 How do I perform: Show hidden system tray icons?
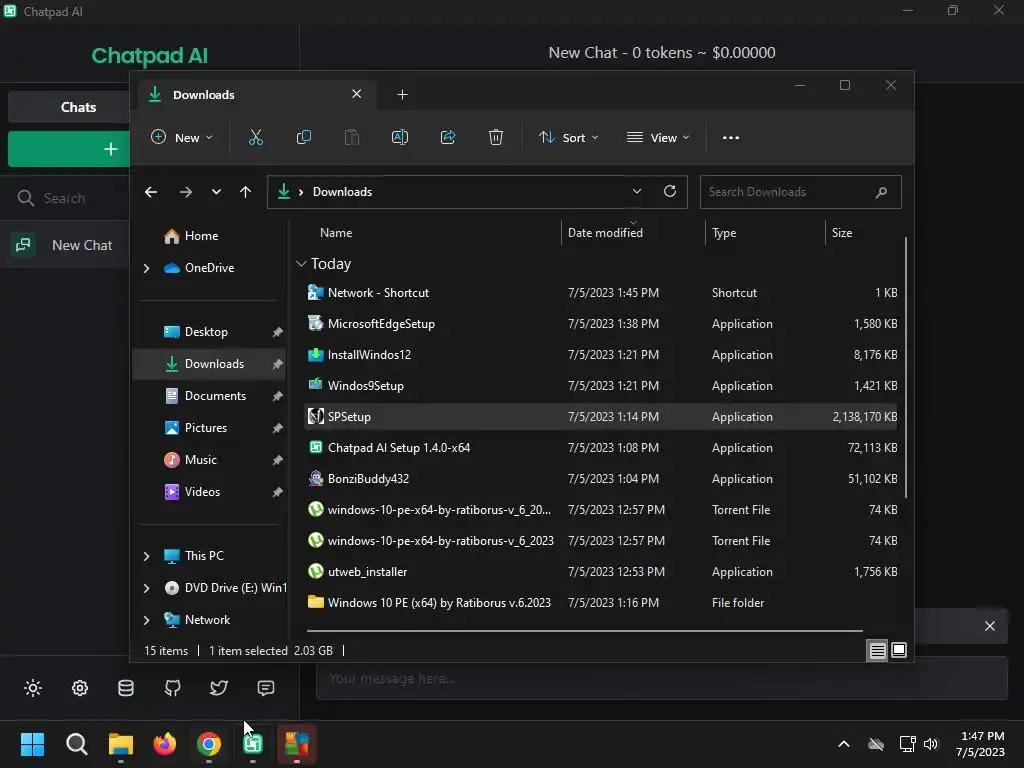point(844,744)
